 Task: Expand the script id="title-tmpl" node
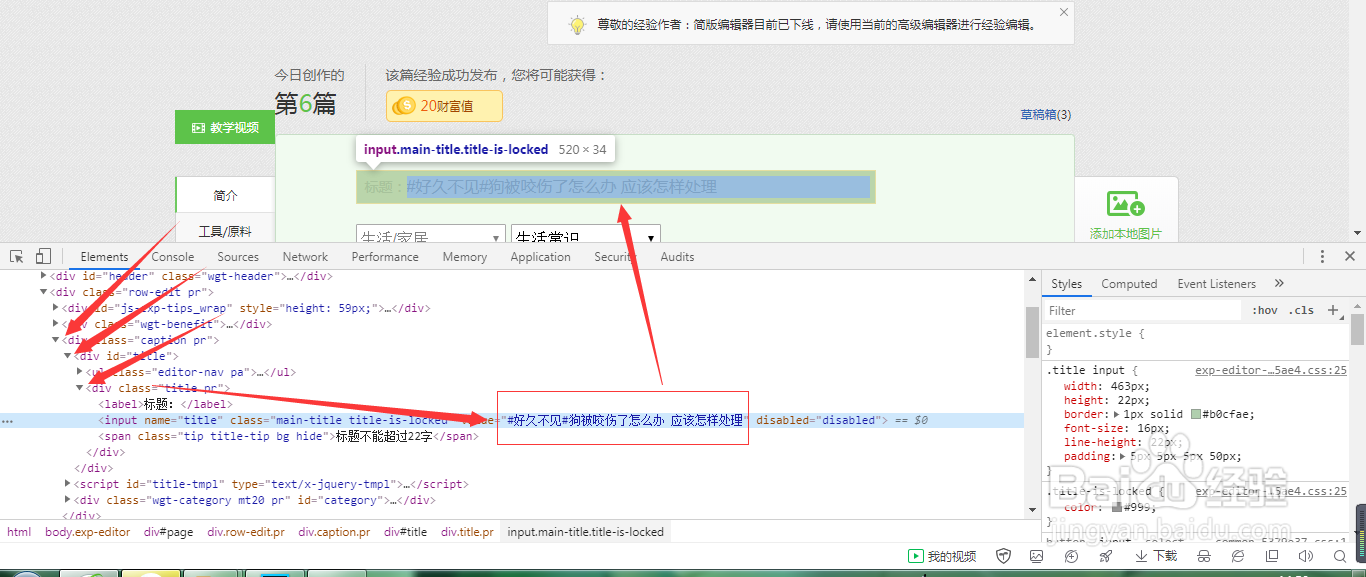(x=67, y=484)
